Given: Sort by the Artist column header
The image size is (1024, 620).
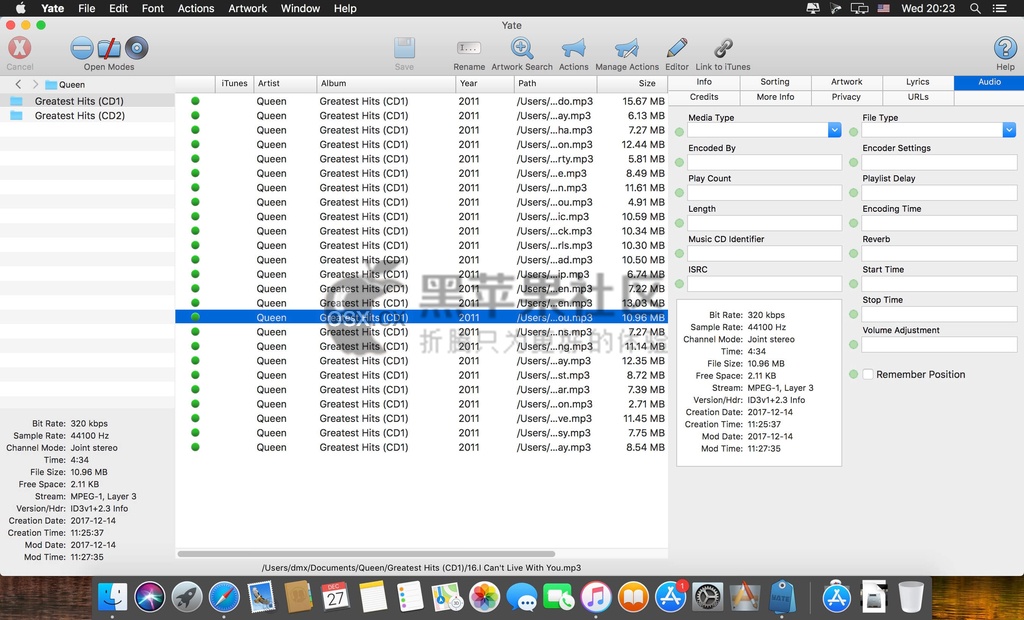Looking at the screenshot, I should (285, 84).
